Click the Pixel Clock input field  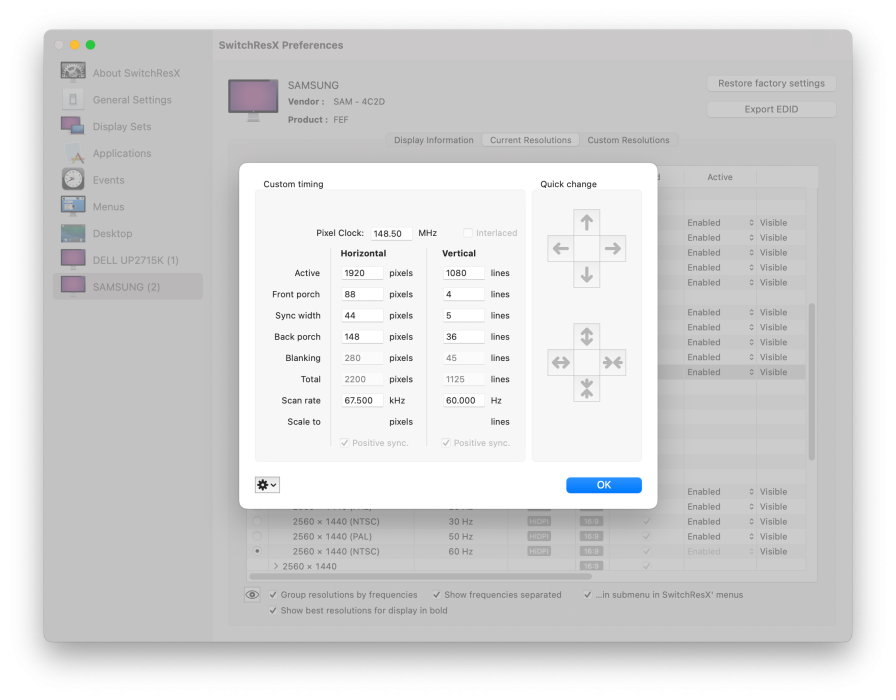391,233
